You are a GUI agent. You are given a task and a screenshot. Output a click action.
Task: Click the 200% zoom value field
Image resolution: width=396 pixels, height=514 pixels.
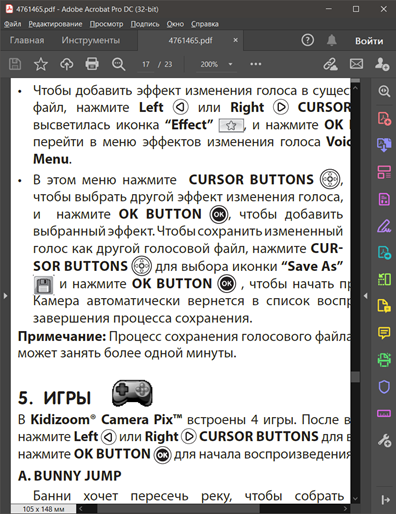209,64
